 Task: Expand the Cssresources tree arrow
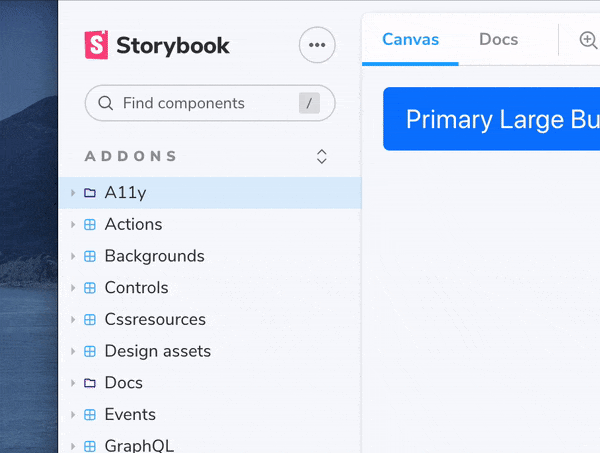tap(73, 319)
